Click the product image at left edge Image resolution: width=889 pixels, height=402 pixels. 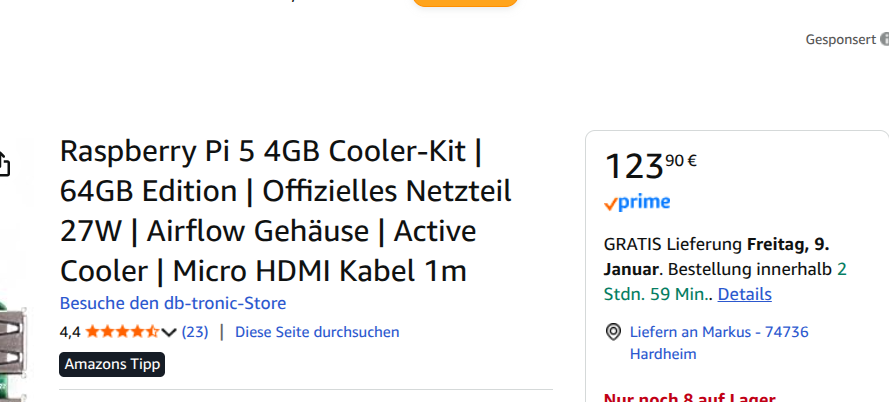(12, 340)
